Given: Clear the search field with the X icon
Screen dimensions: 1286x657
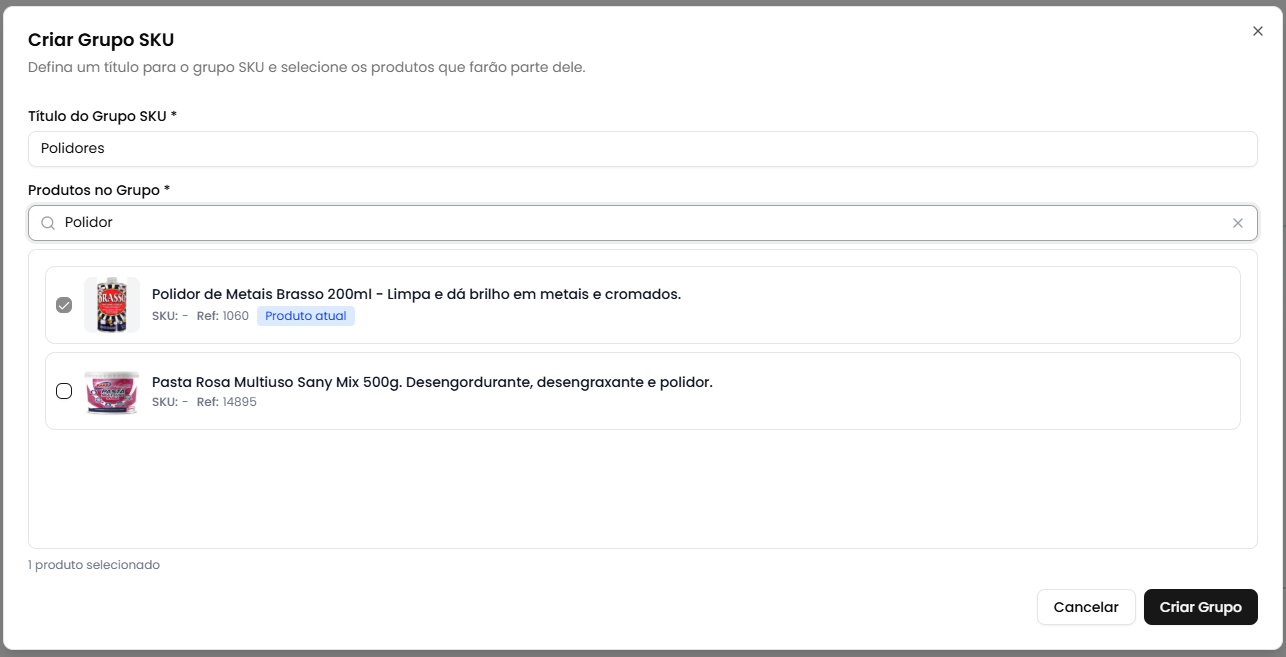Looking at the screenshot, I should pyautogui.click(x=1237, y=222).
